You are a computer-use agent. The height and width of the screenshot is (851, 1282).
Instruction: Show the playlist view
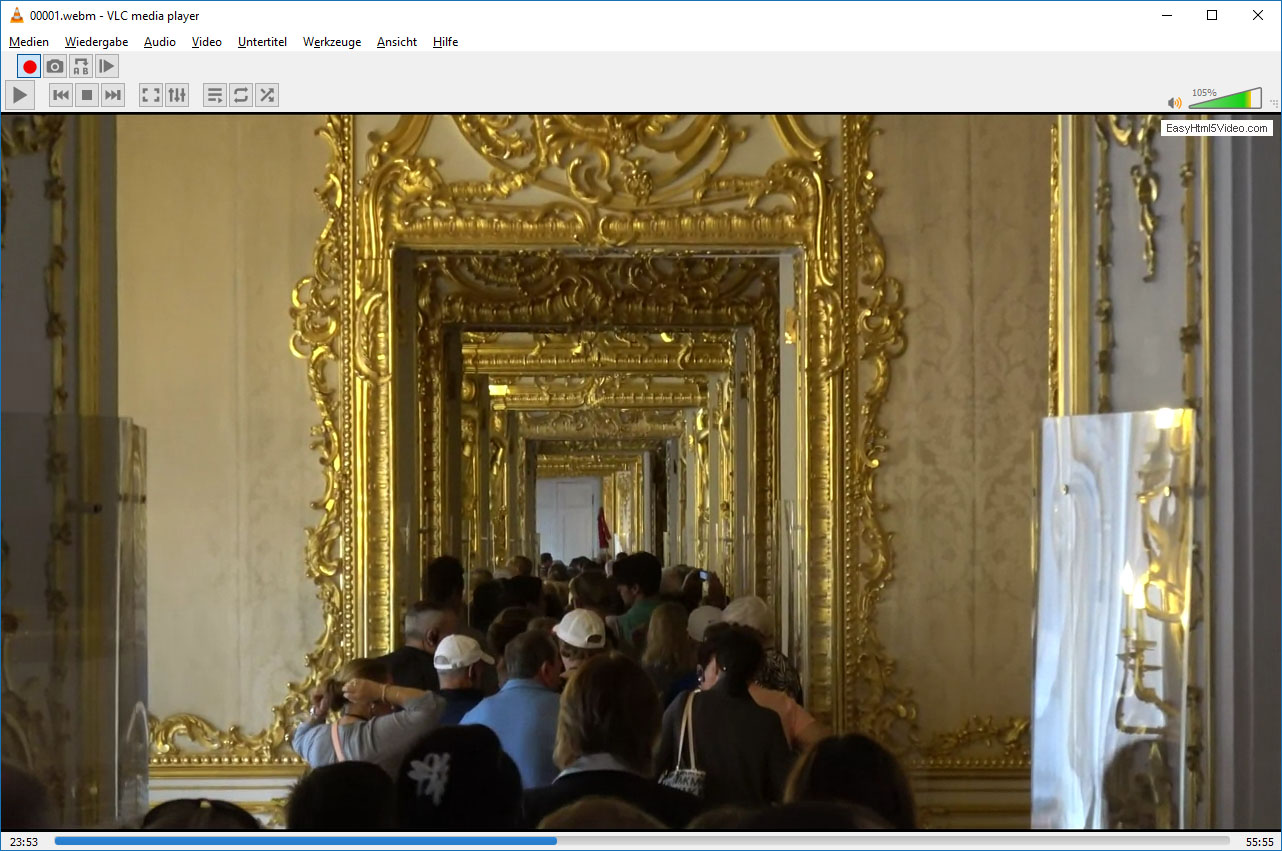(x=215, y=95)
